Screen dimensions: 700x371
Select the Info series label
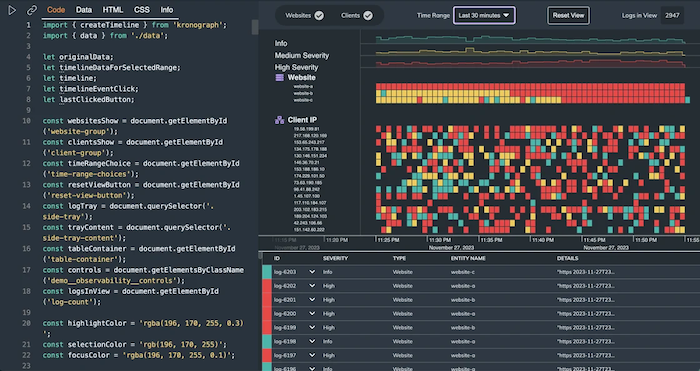281,43
